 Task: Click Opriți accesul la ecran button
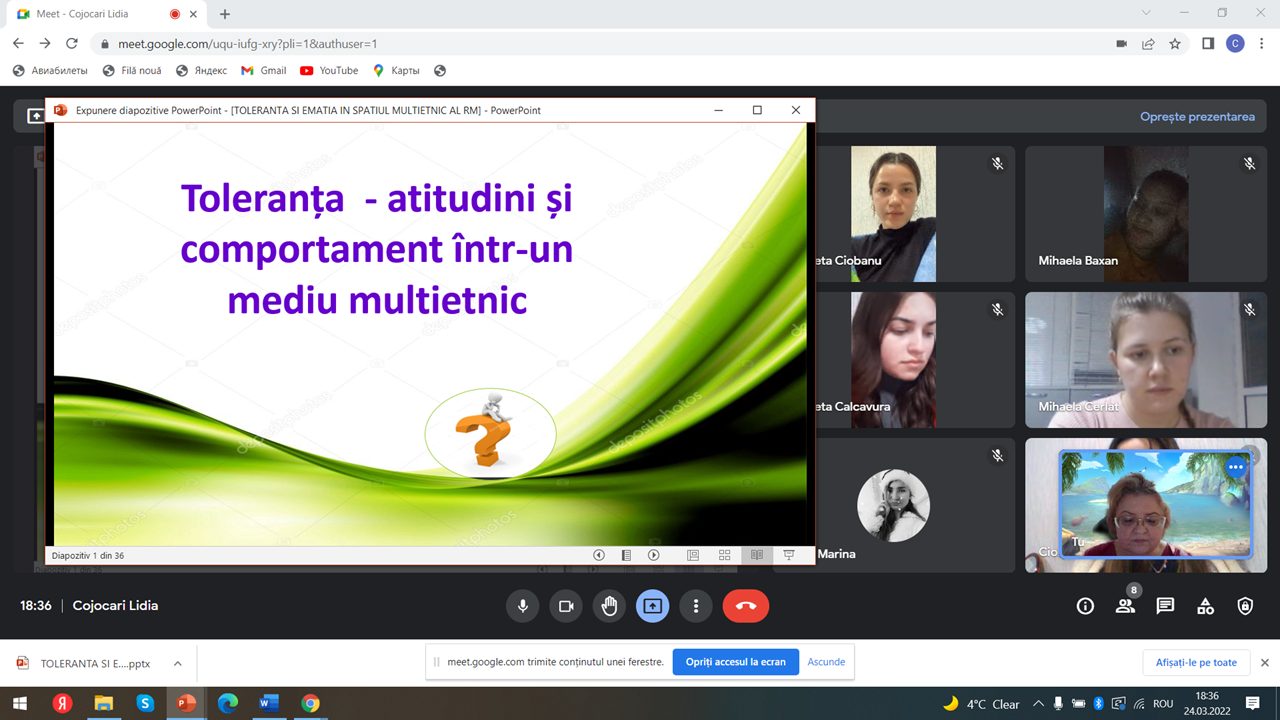(735, 662)
